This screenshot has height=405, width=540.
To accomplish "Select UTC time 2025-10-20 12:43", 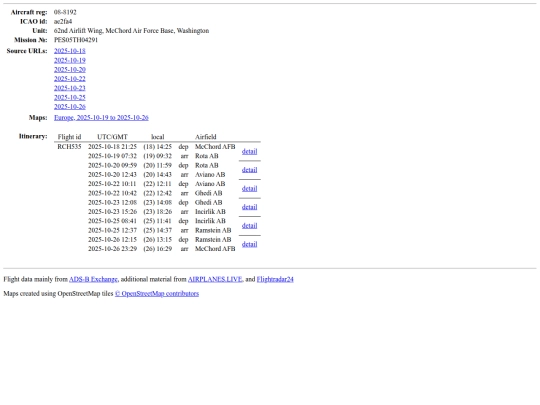I will pos(112,175).
